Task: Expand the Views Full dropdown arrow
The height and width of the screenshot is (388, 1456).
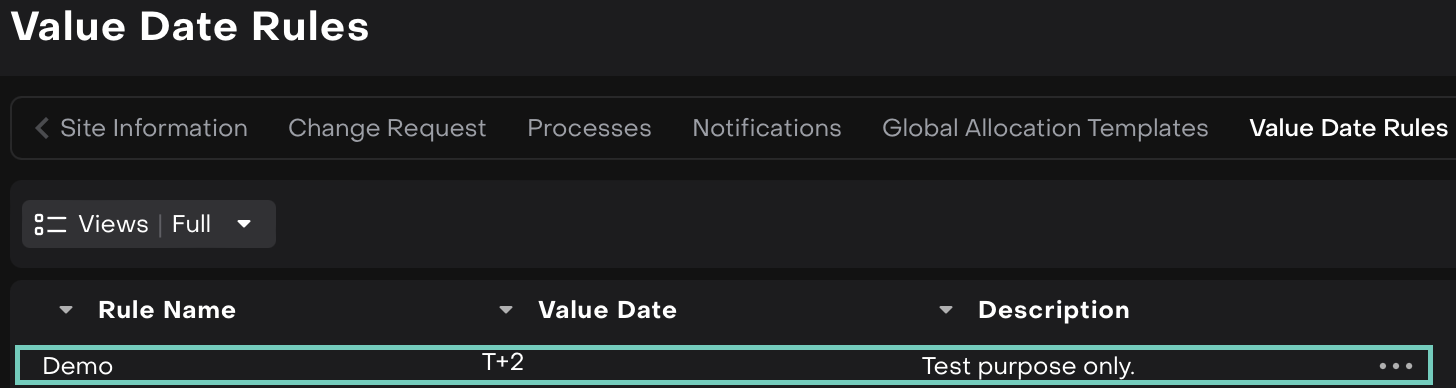Action: tap(244, 224)
